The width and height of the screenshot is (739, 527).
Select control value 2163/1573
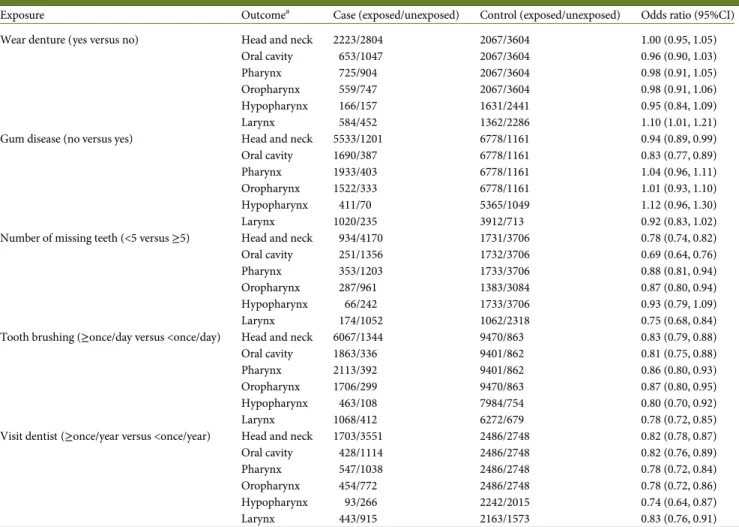tap(505, 519)
